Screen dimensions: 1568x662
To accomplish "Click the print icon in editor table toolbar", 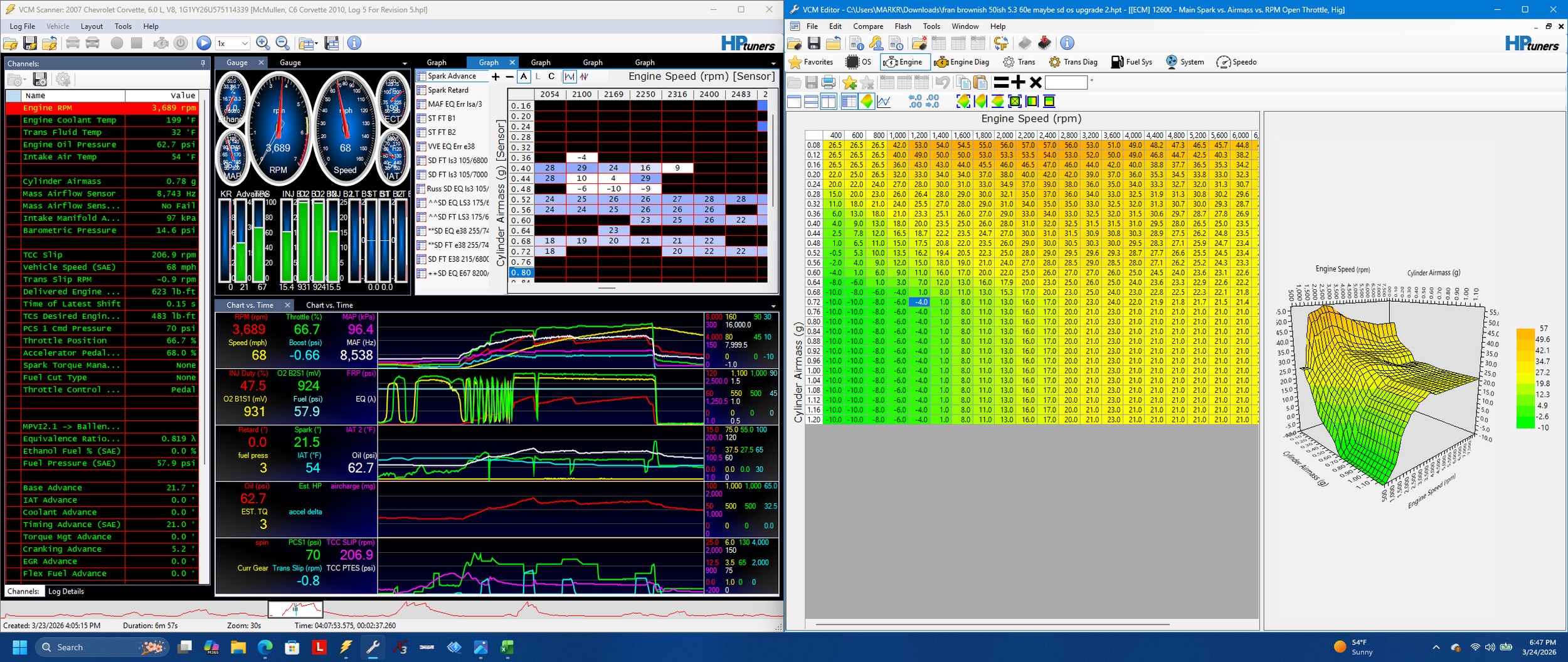I will [828, 82].
